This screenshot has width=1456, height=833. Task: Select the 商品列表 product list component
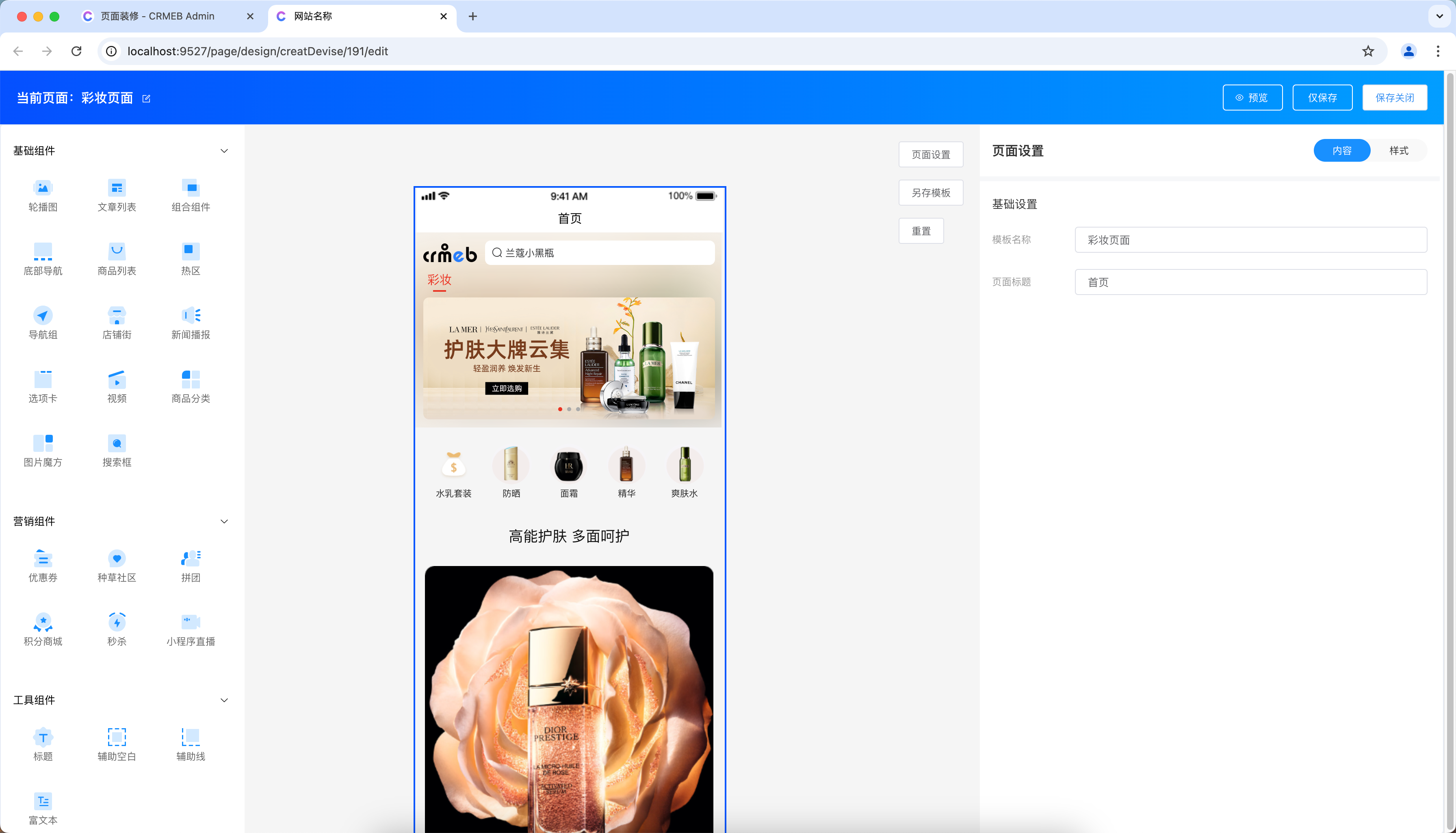click(117, 260)
